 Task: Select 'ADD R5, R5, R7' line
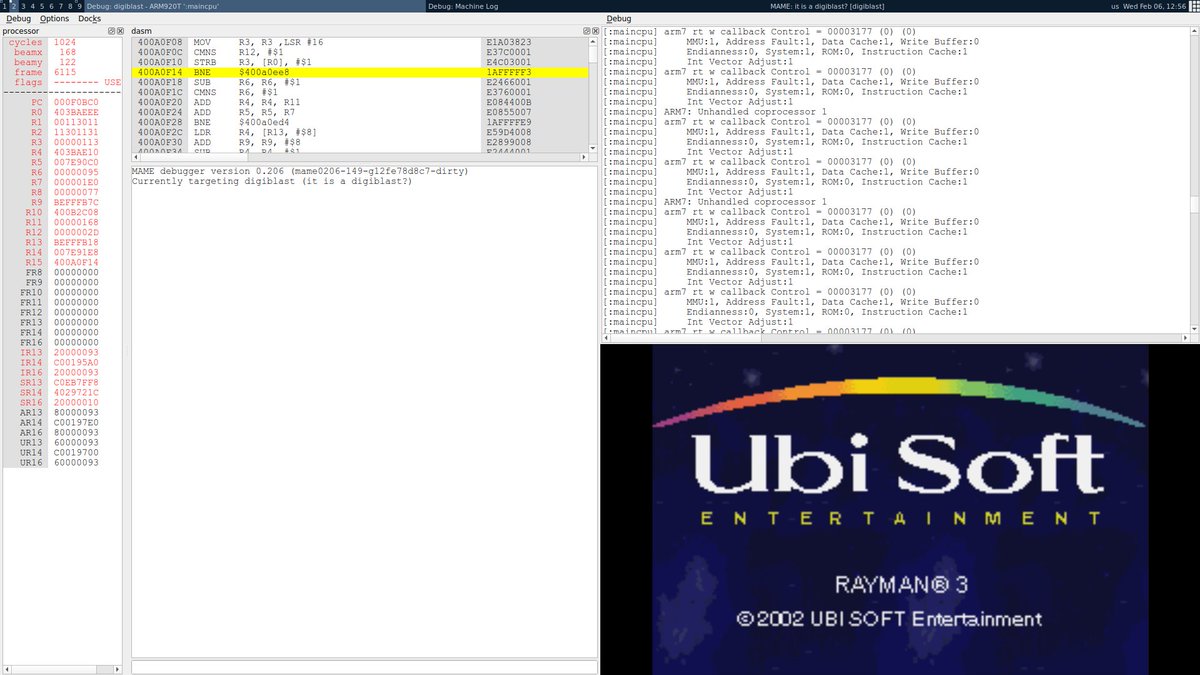click(360, 113)
